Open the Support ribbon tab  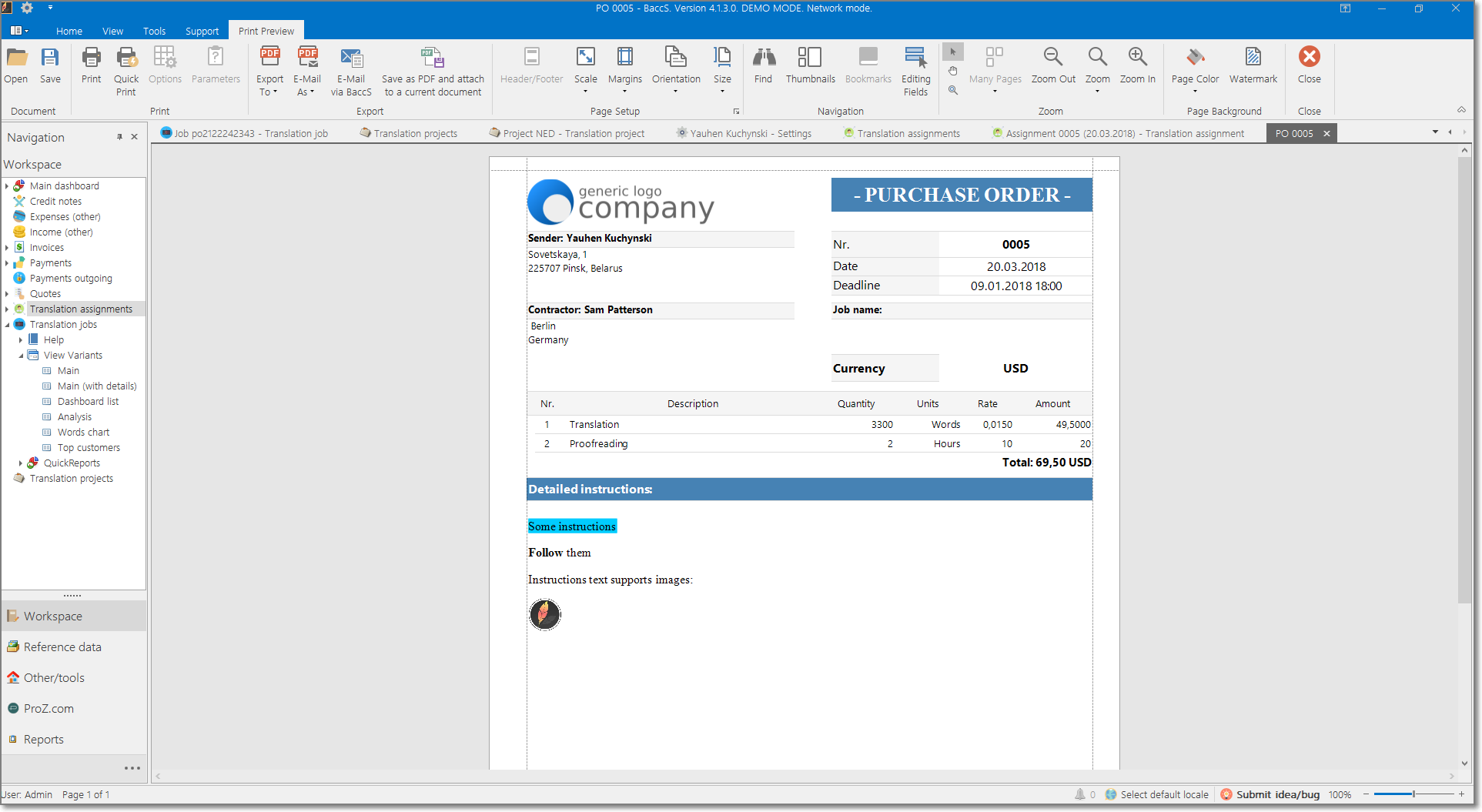pyautogui.click(x=202, y=31)
